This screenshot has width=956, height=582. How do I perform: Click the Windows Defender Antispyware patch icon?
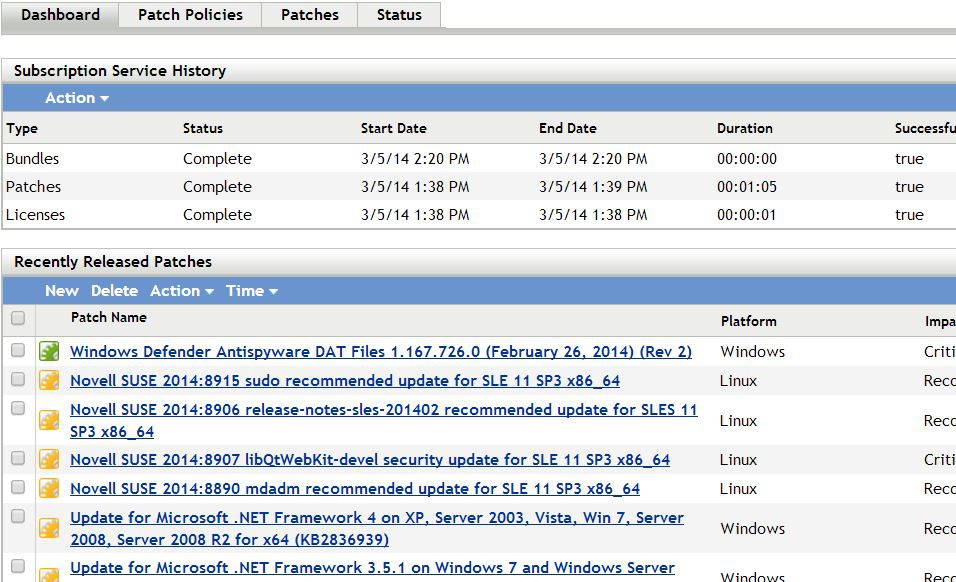pos(49,351)
